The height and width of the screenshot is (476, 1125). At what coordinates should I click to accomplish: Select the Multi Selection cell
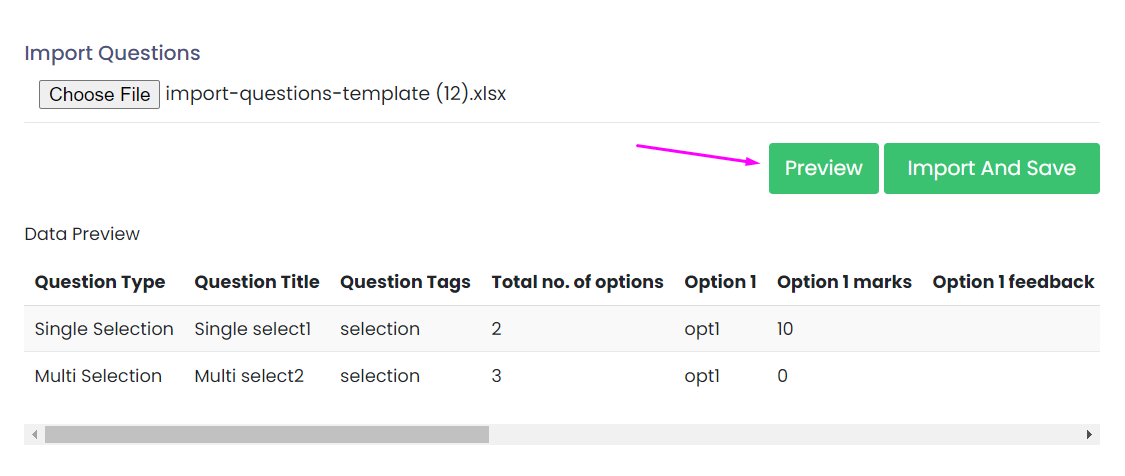pyautogui.click(x=98, y=376)
